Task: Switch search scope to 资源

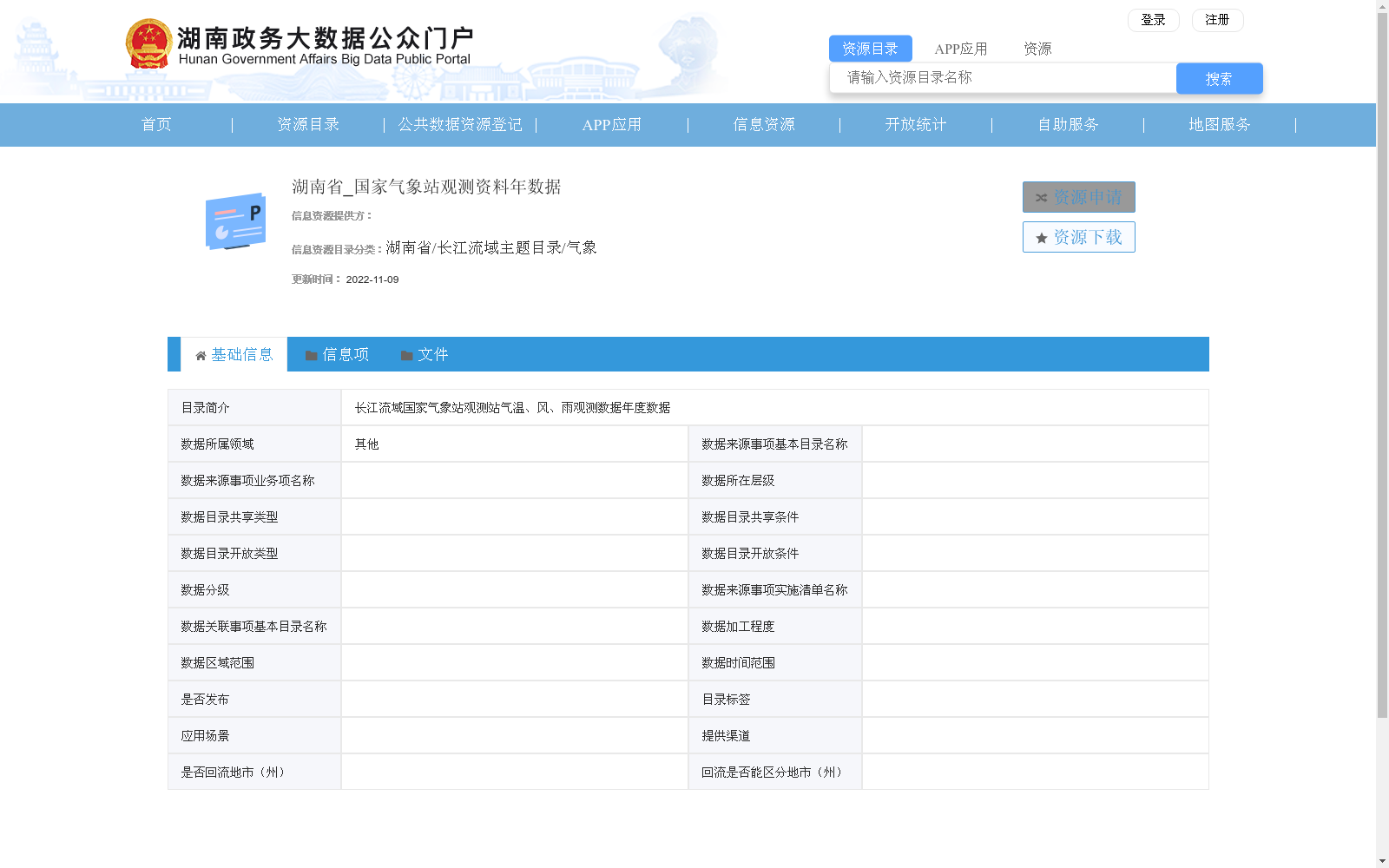Action: click(x=1037, y=48)
